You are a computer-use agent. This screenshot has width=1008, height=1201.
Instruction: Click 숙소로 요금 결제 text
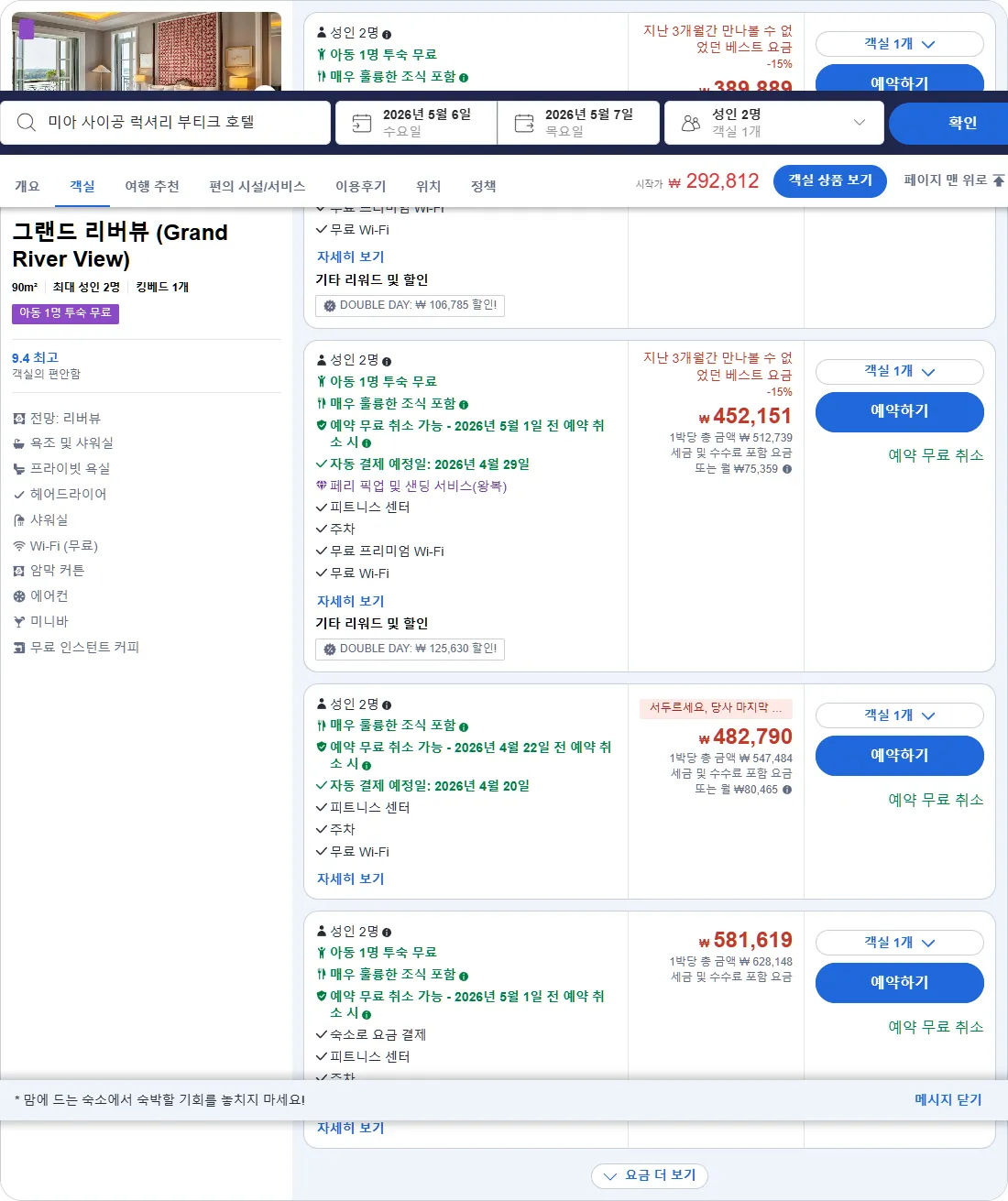click(x=378, y=1035)
